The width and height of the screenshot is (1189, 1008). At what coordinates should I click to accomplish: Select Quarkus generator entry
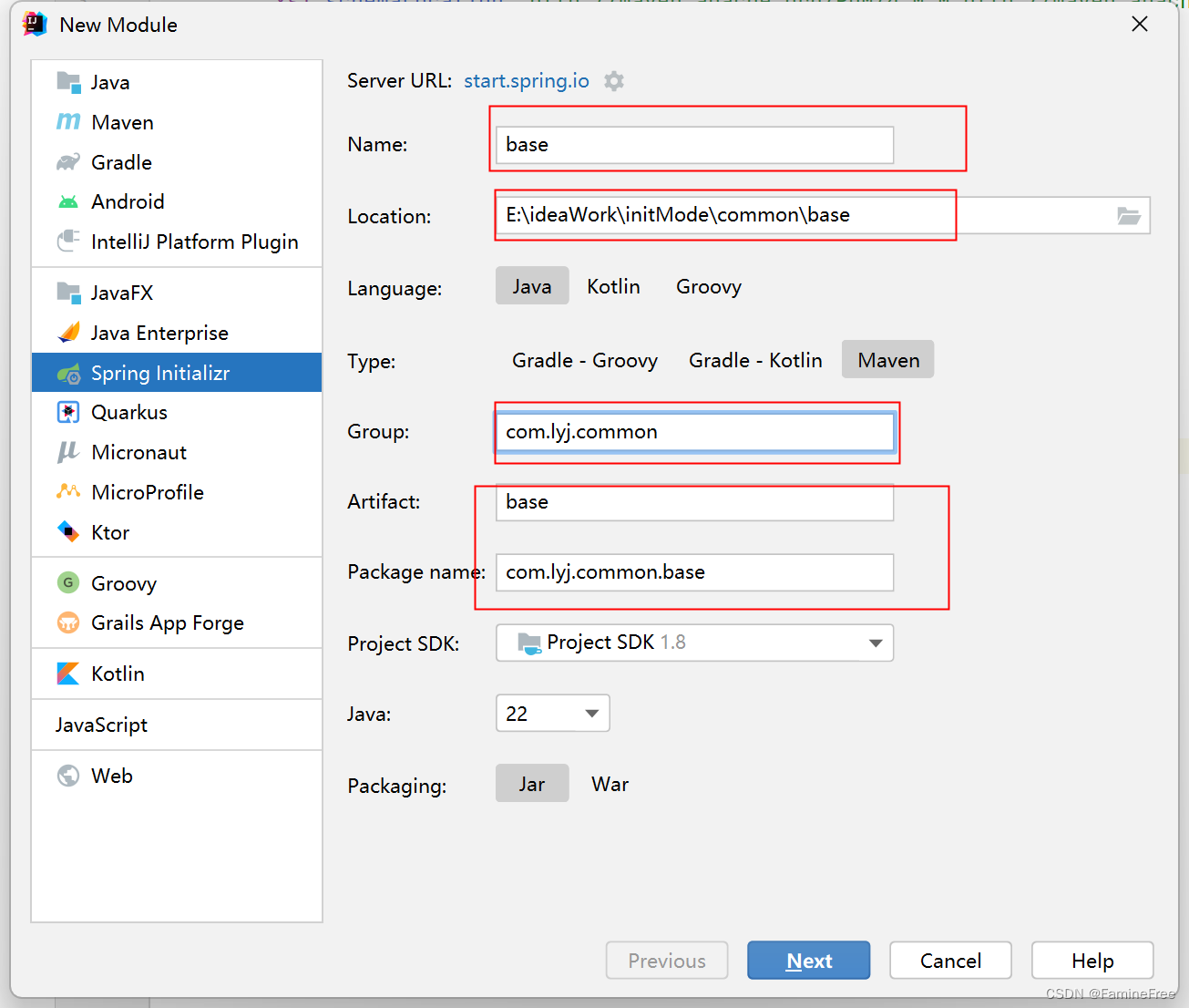tap(177, 412)
